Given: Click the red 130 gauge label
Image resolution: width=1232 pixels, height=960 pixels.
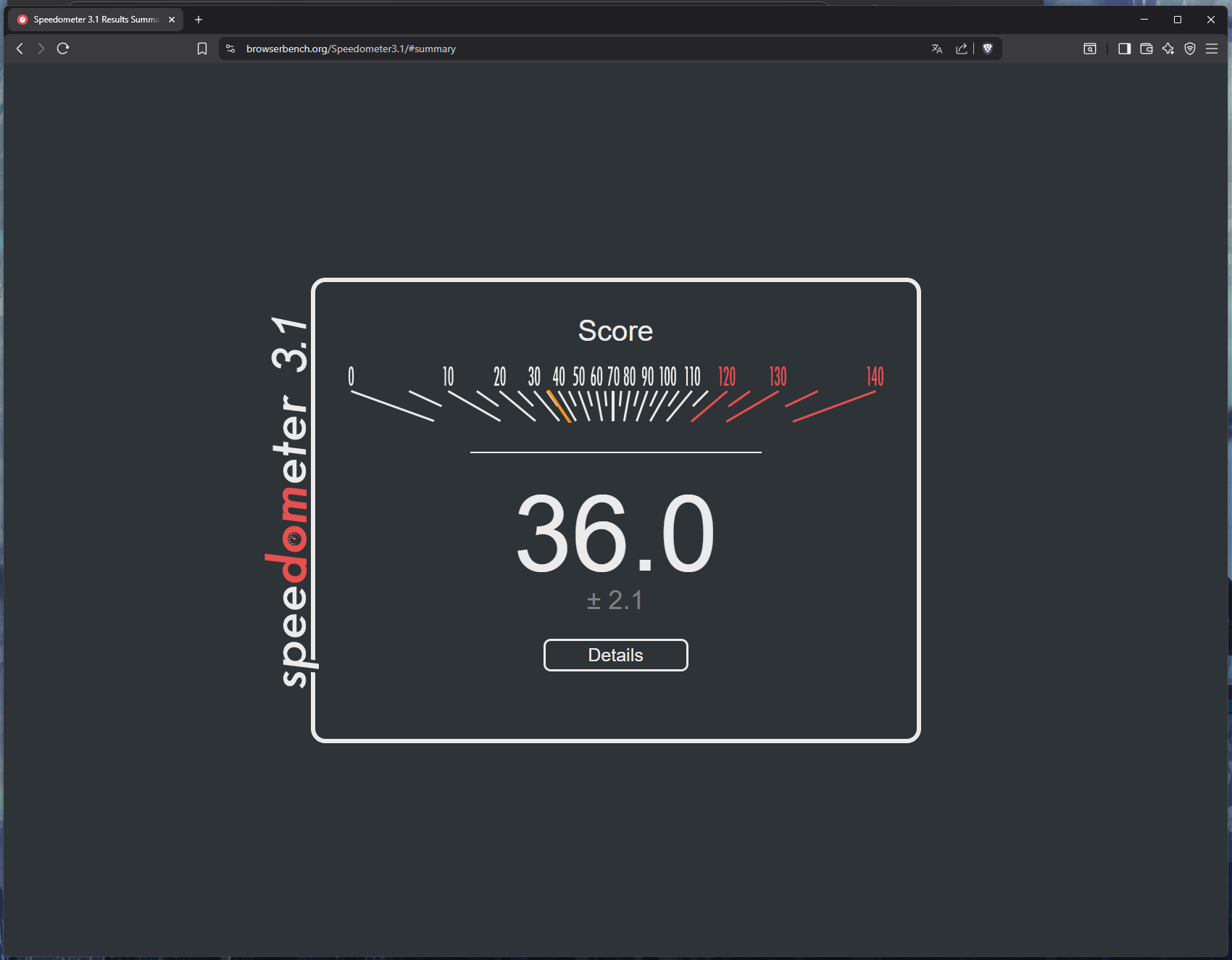Looking at the screenshot, I should [x=778, y=376].
